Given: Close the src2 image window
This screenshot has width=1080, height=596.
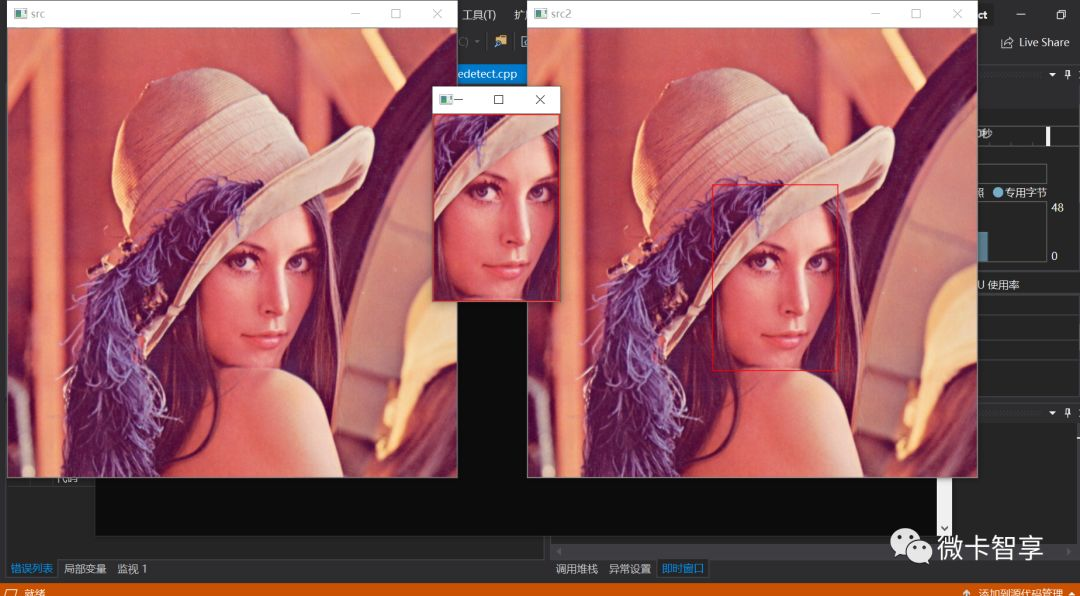Looking at the screenshot, I should (x=957, y=14).
